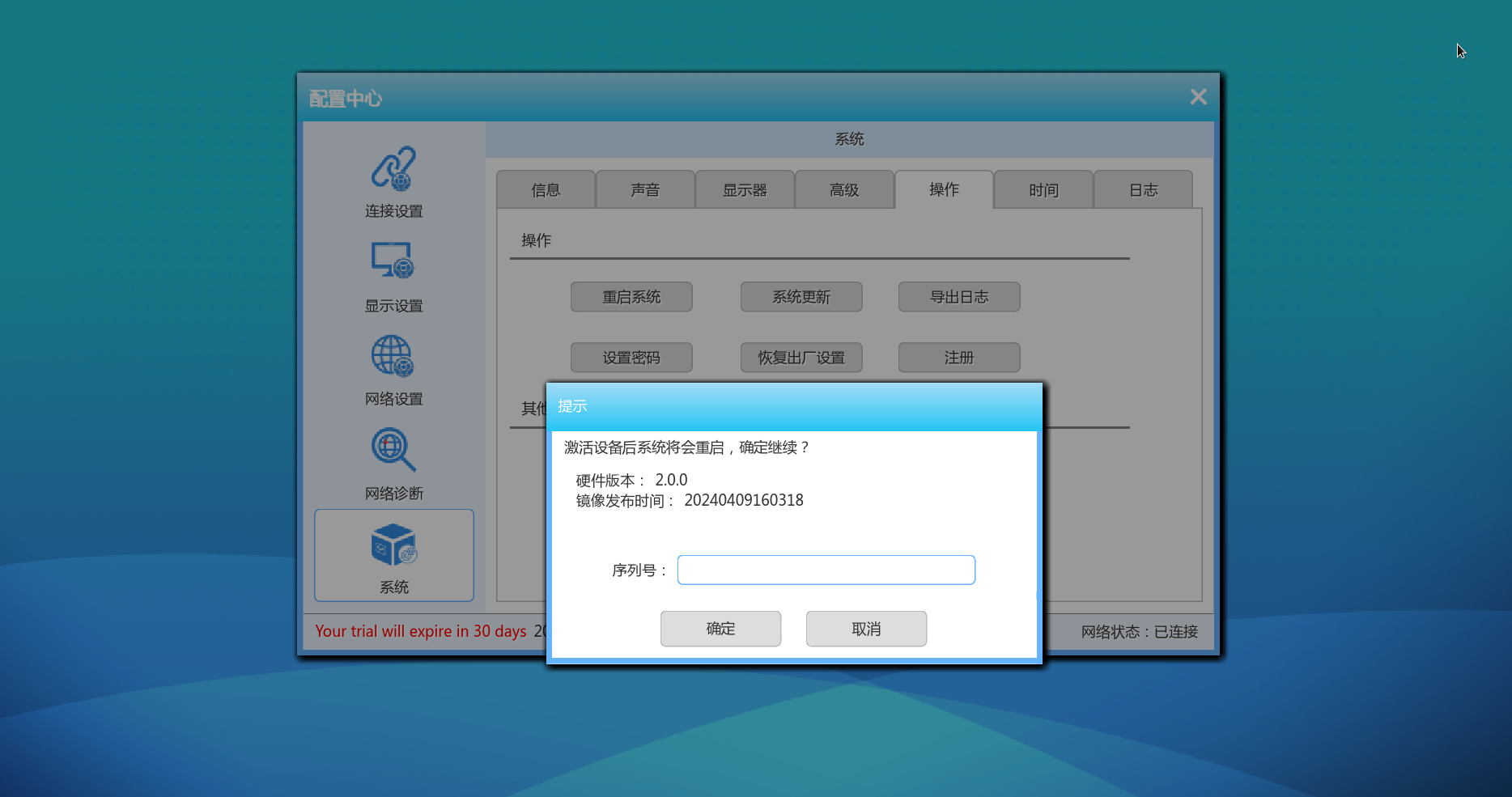Open the 连接设置 connection settings icon
The height and width of the screenshot is (797, 1512).
pos(393,168)
